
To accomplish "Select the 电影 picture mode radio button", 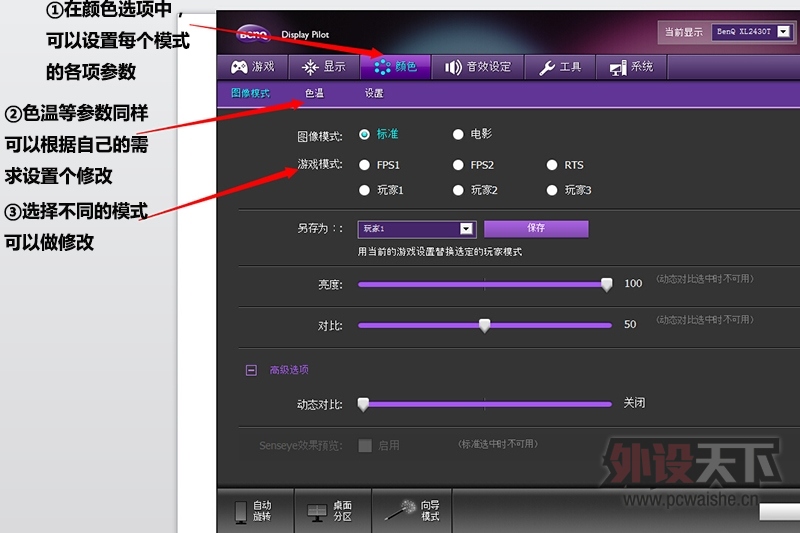I will coord(458,134).
